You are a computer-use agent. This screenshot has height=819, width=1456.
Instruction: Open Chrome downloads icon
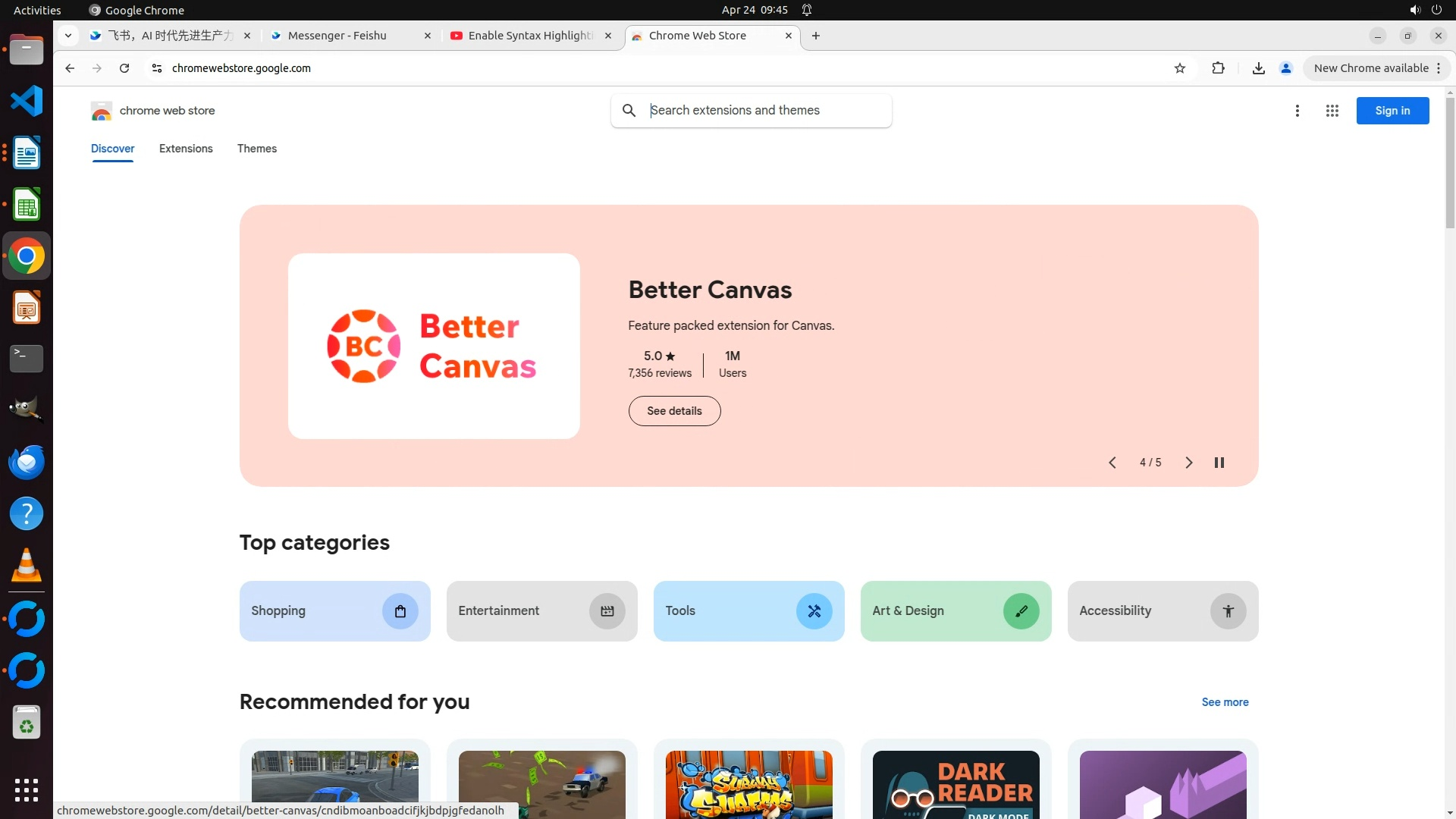[1258, 68]
